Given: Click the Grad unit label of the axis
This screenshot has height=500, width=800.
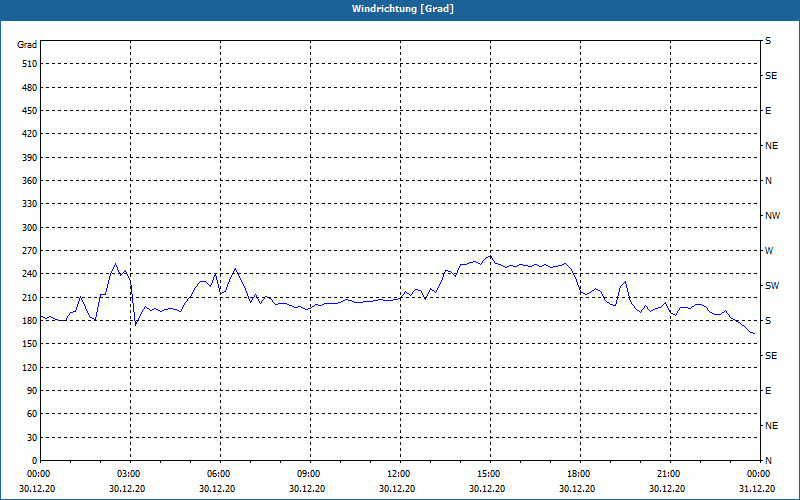Looking at the screenshot, I should tap(27, 45).
